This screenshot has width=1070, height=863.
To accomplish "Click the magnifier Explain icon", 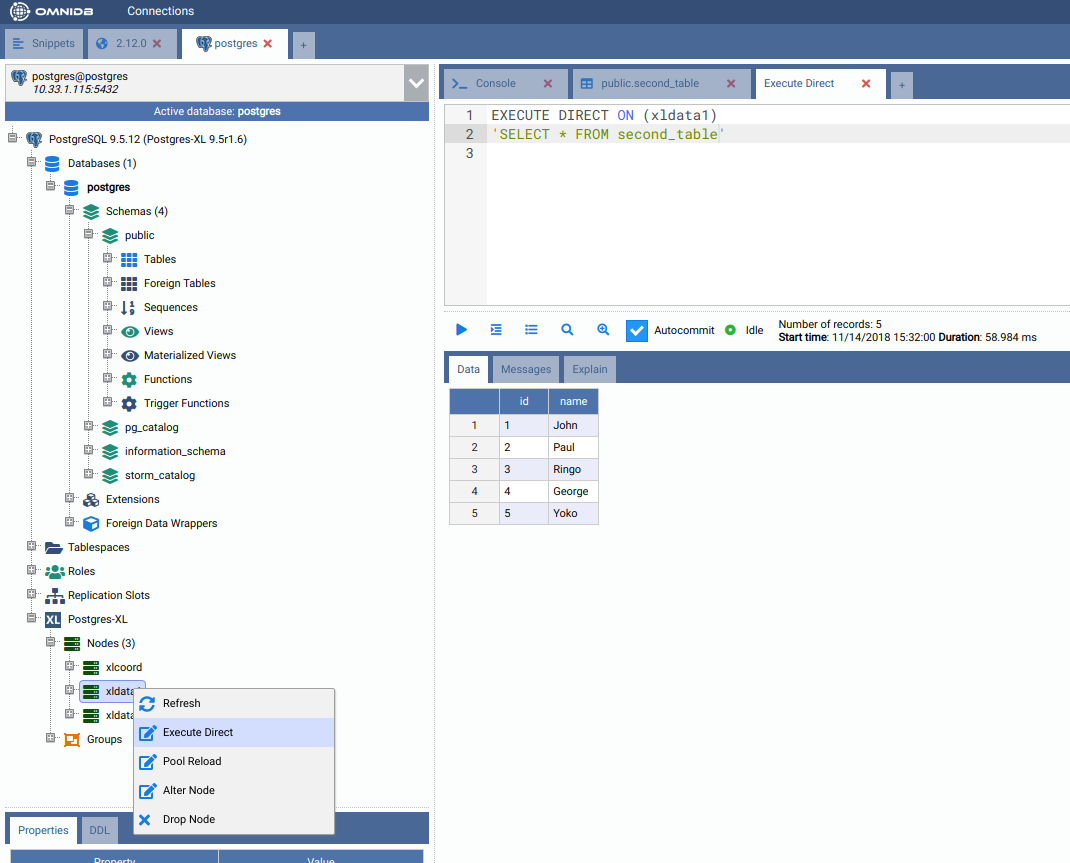I will click(x=567, y=330).
